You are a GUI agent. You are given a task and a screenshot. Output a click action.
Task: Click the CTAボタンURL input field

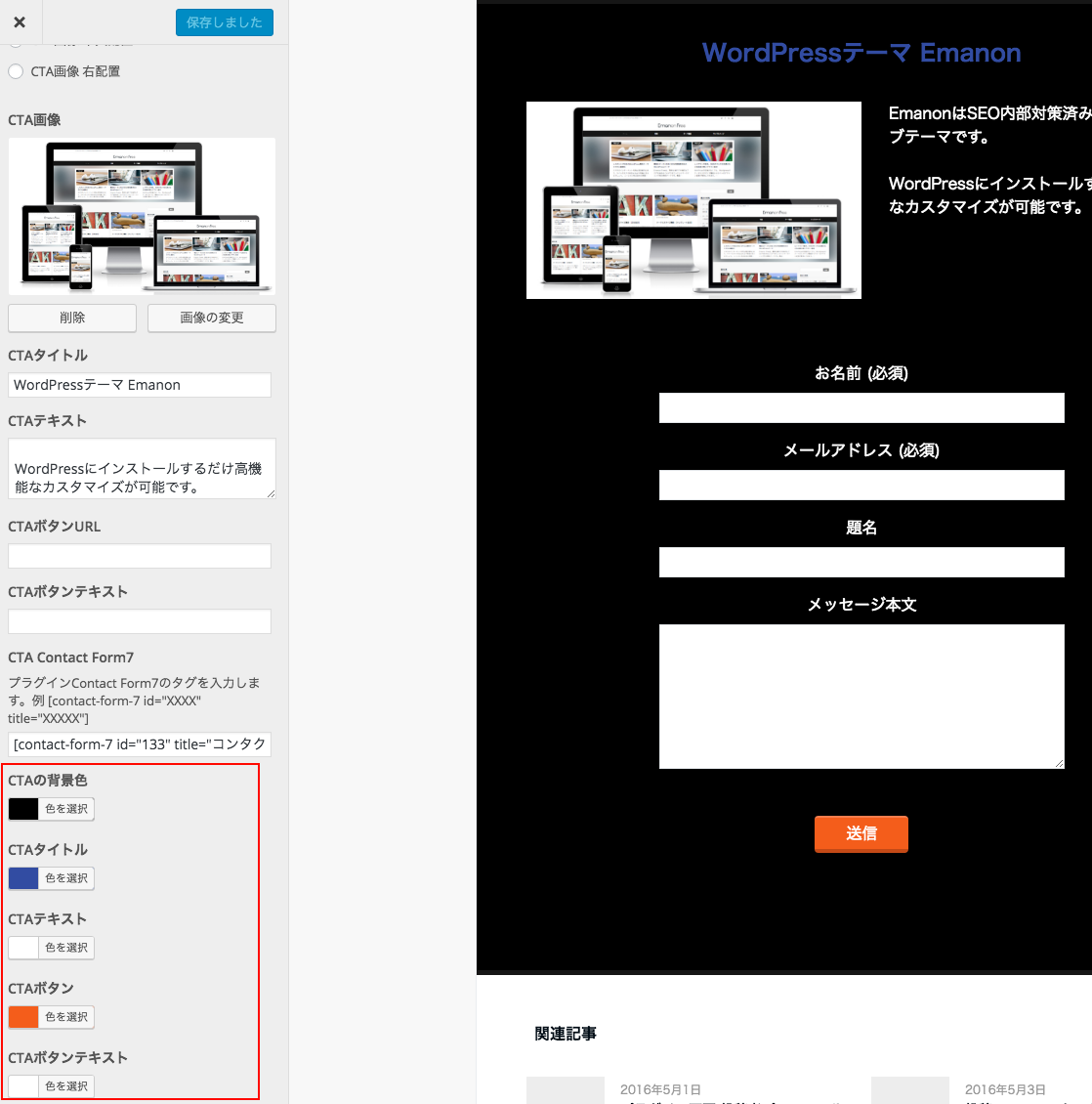coord(140,556)
